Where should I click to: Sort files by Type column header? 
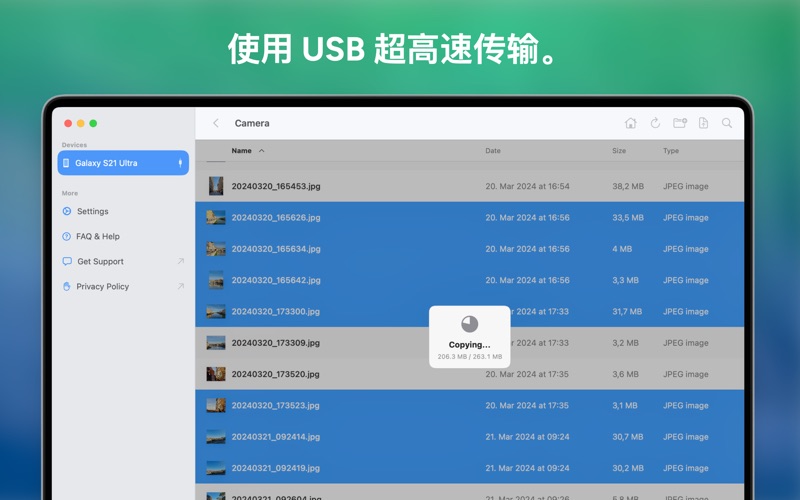(x=671, y=151)
